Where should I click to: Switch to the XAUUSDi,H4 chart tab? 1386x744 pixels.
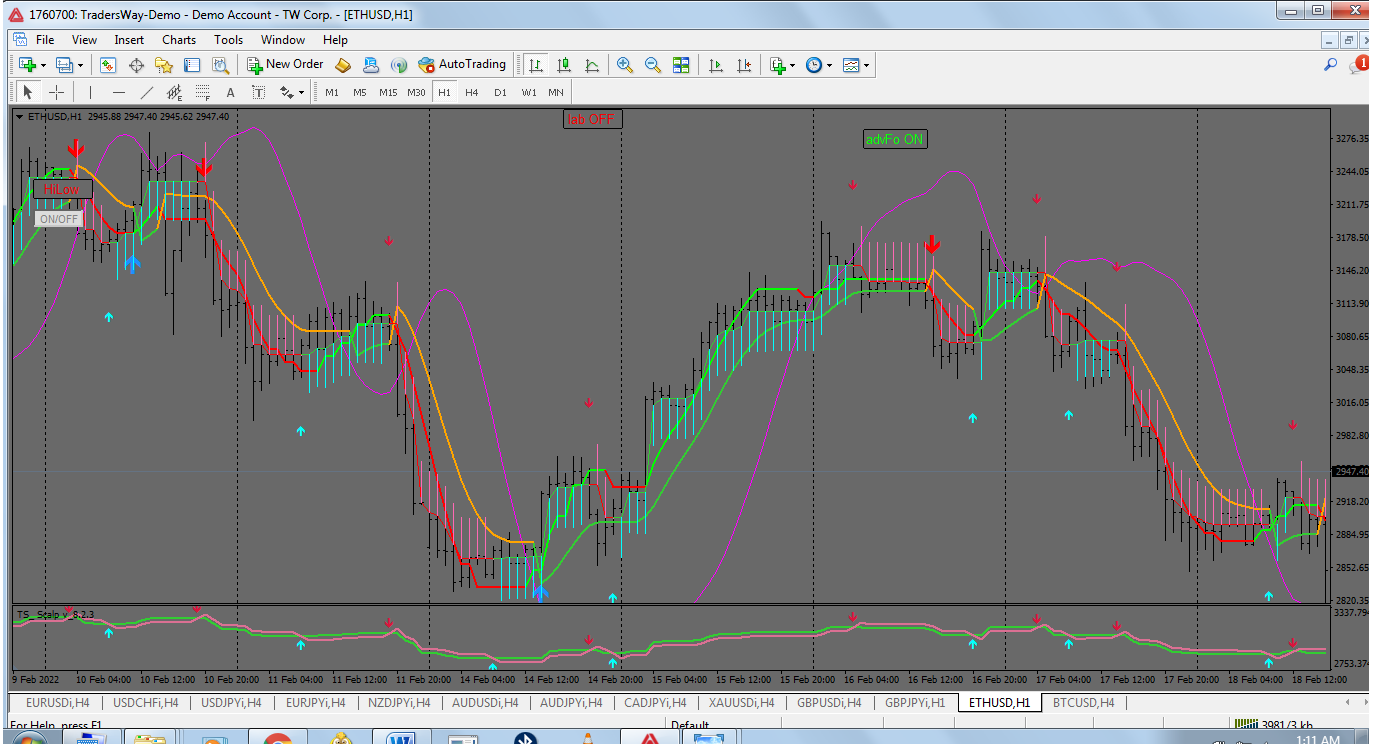(741, 703)
